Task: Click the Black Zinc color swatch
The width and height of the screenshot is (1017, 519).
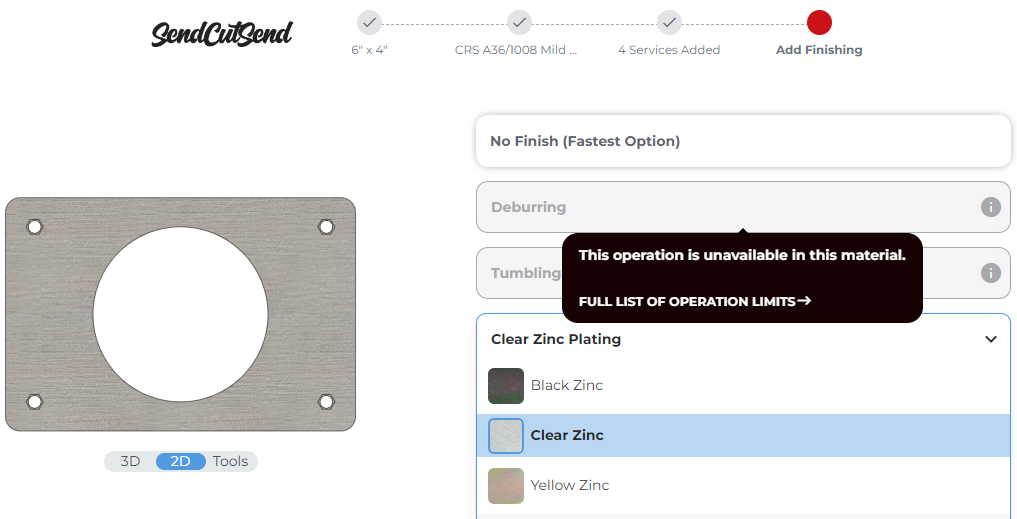Action: click(x=506, y=386)
